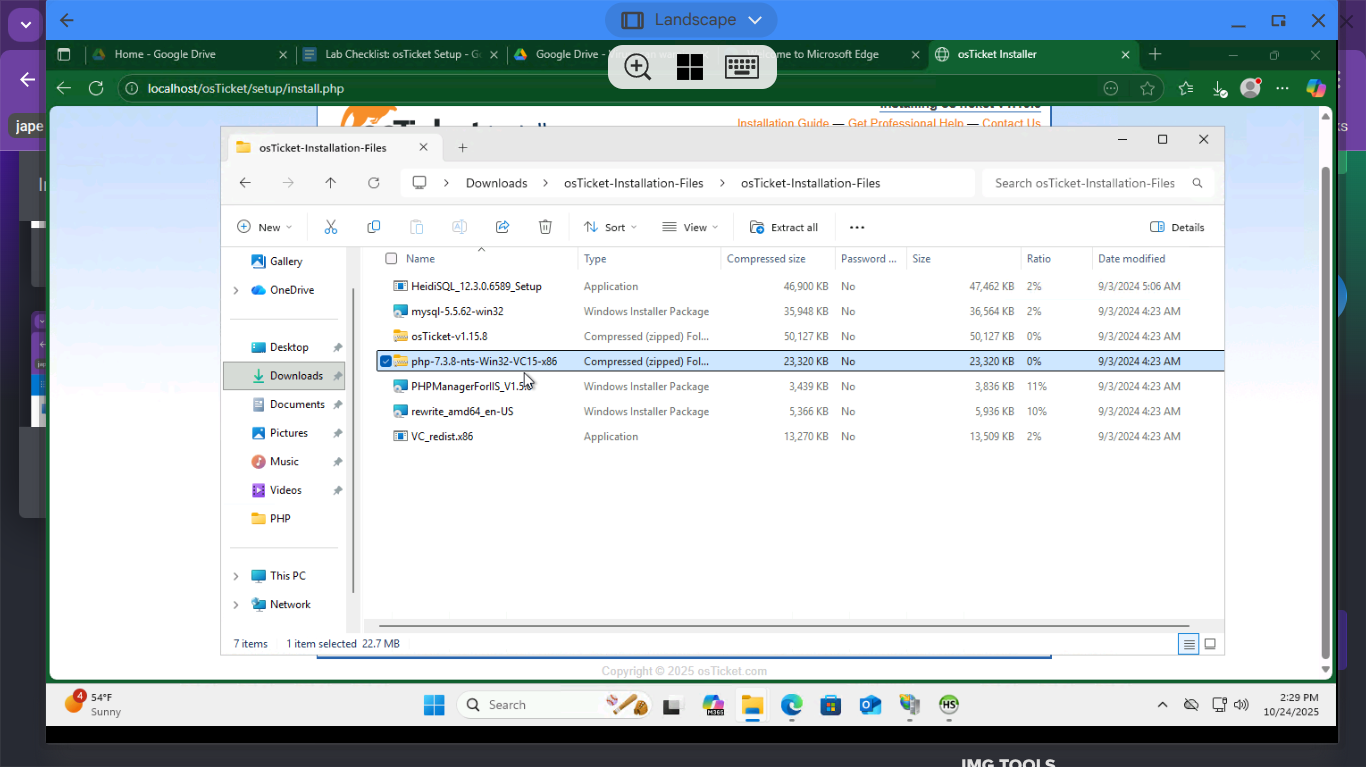Go up one folder level in Explorer
The width and height of the screenshot is (1366, 767).
click(x=331, y=183)
